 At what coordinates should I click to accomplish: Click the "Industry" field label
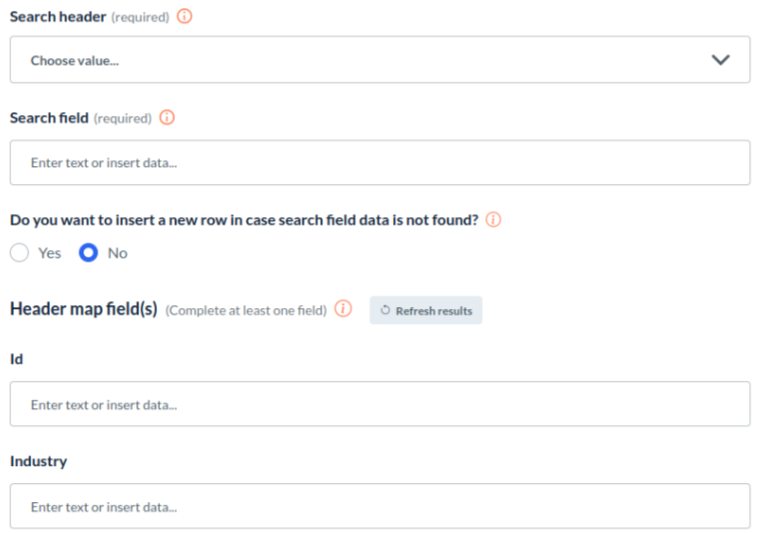38,461
